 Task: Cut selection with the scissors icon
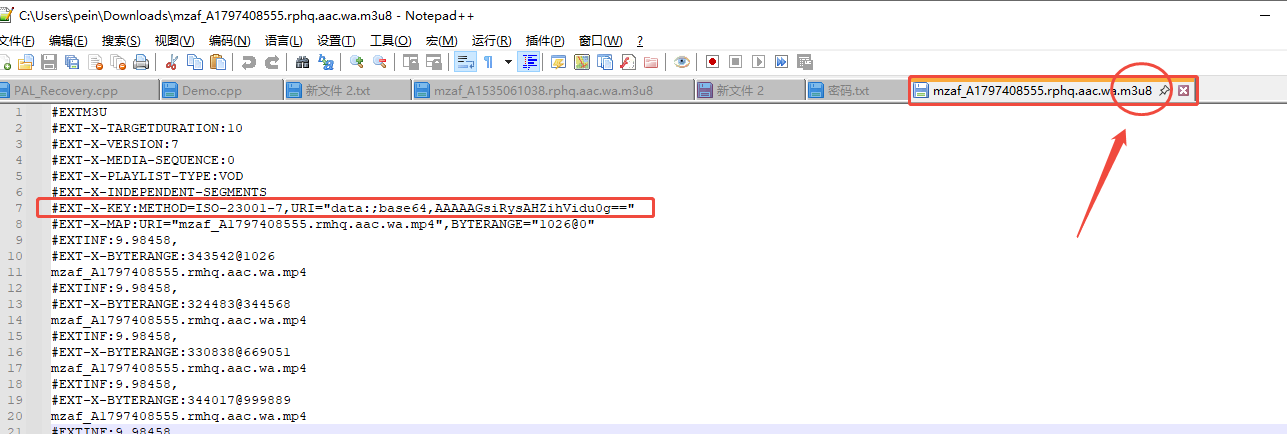[171, 62]
